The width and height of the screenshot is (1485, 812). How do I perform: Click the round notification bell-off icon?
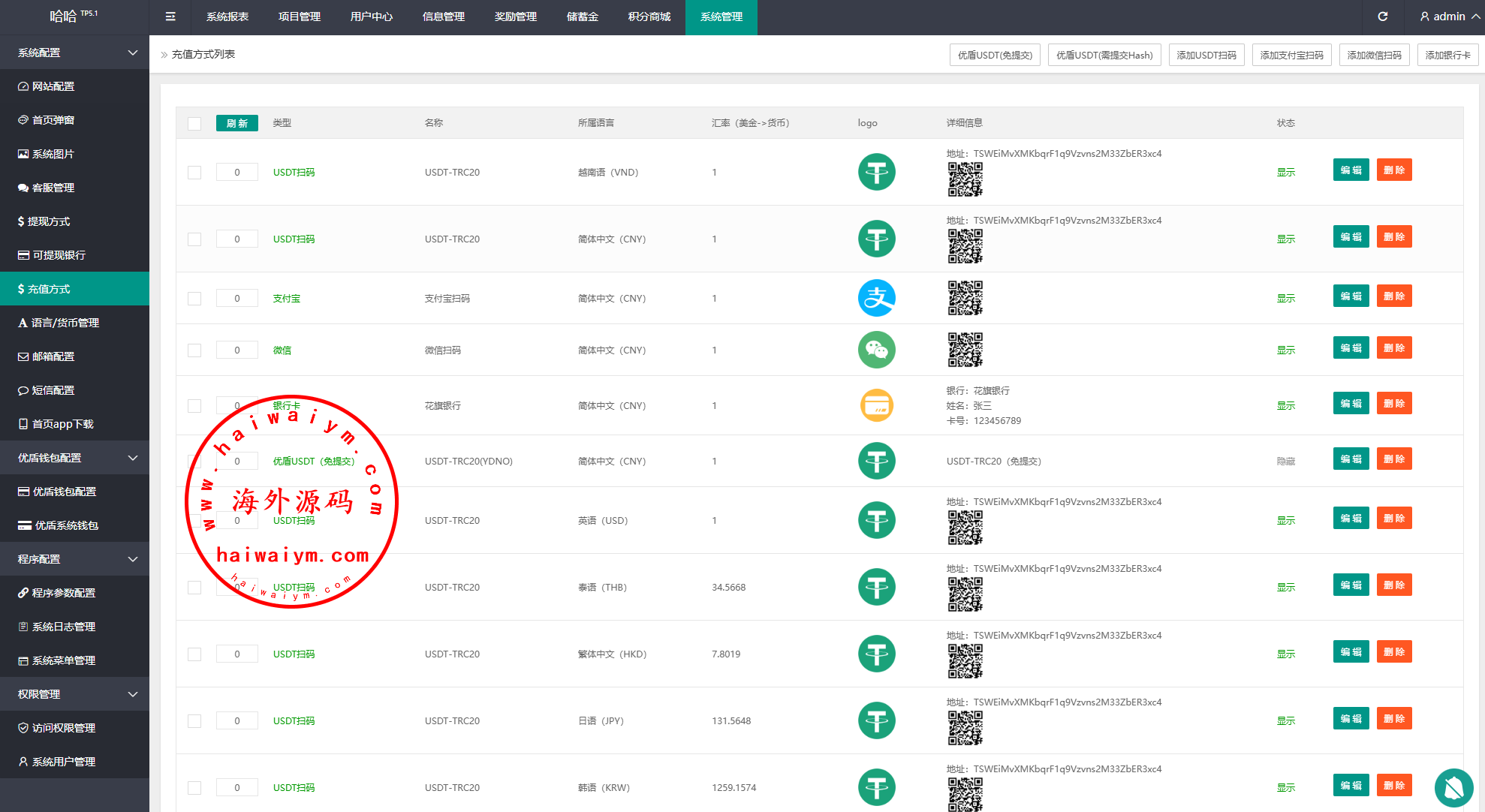click(x=1453, y=786)
